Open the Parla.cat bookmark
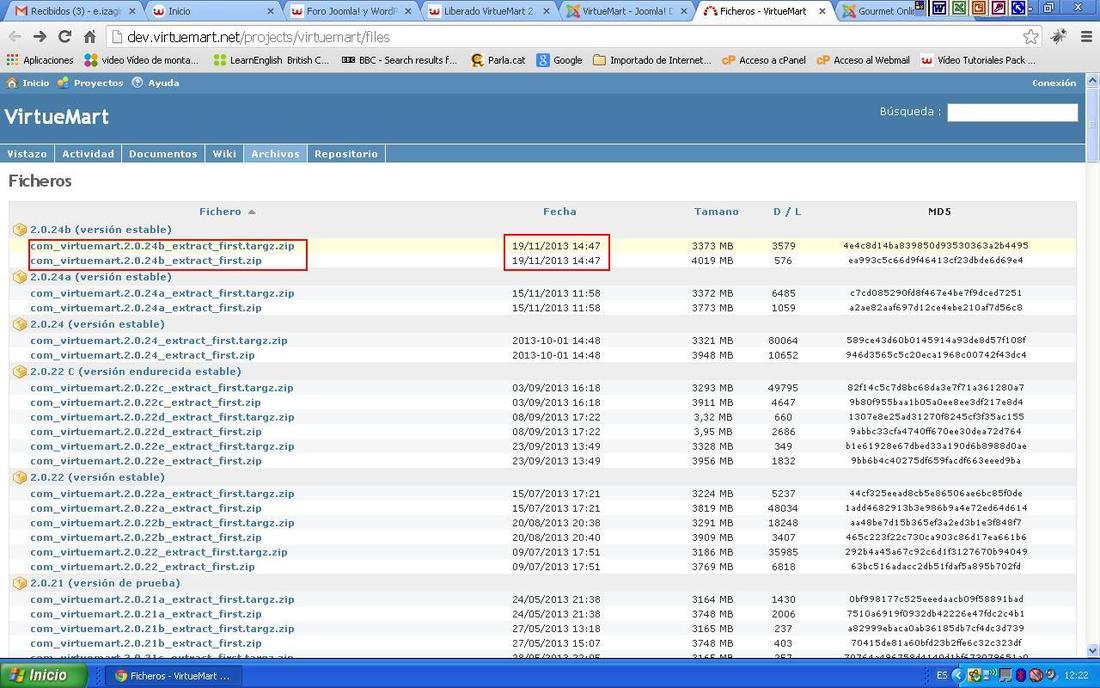 [x=498, y=60]
